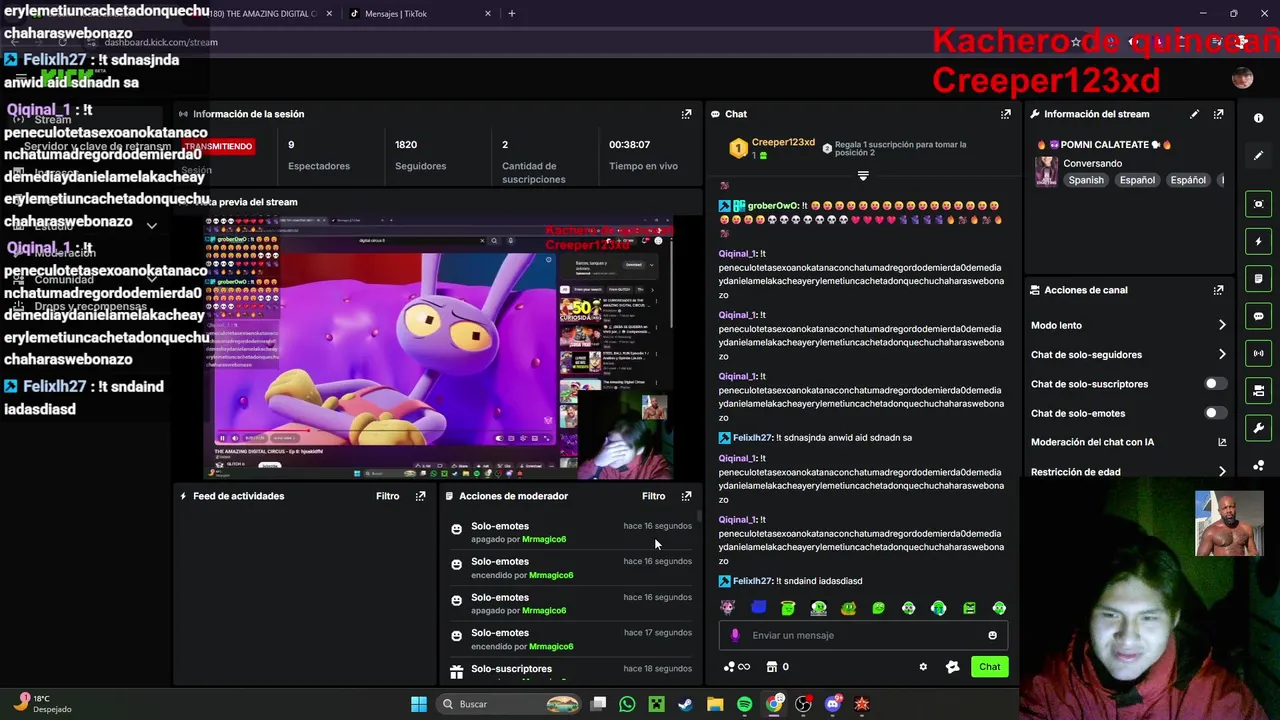This screenshot has width=1280, height=720.
Task: Open the AI chat moderation external link icon
Action: (x=1222, y=442)
